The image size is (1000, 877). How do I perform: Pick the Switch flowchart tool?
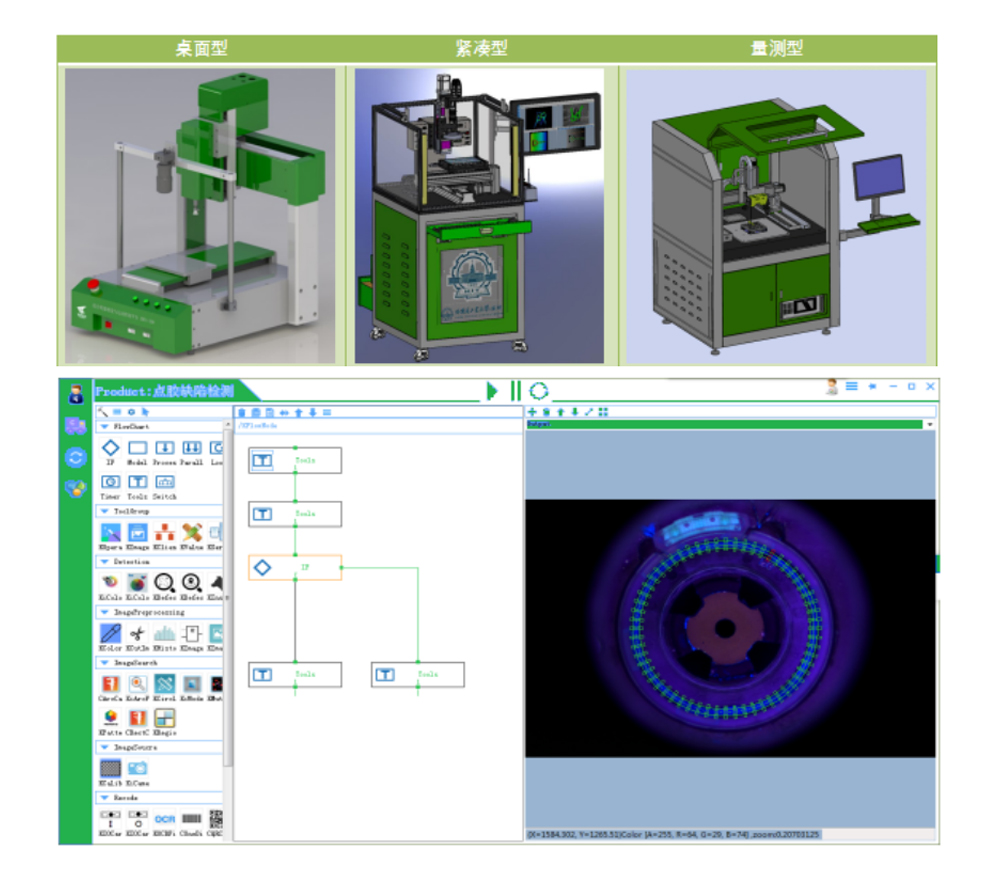tap(165, 482)
